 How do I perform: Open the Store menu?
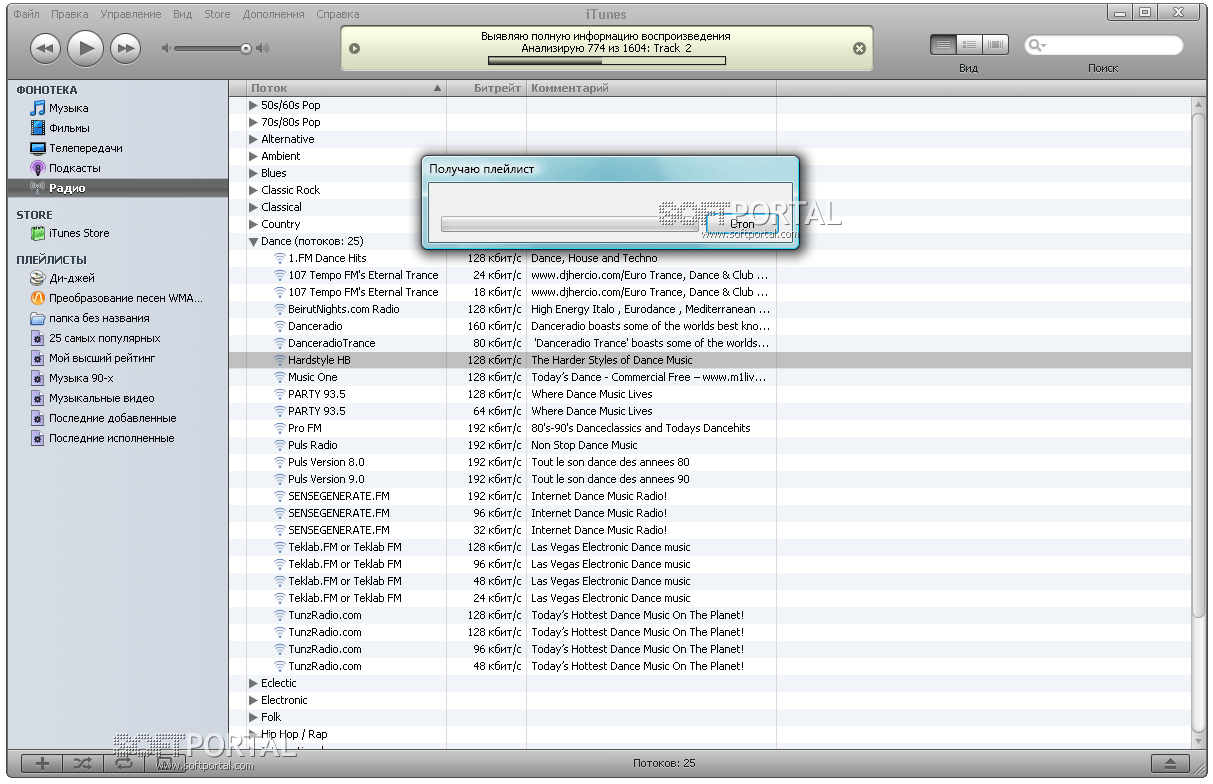tap(217, 14)
